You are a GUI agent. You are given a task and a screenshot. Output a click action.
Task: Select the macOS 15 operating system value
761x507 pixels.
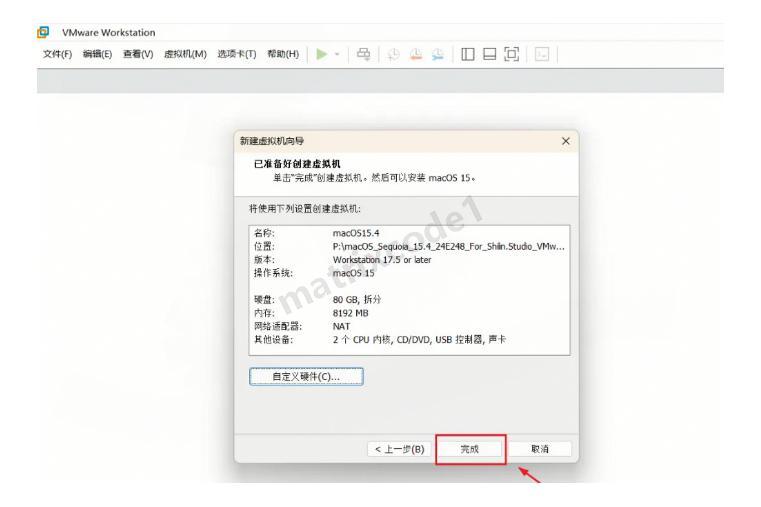point(354,273)
